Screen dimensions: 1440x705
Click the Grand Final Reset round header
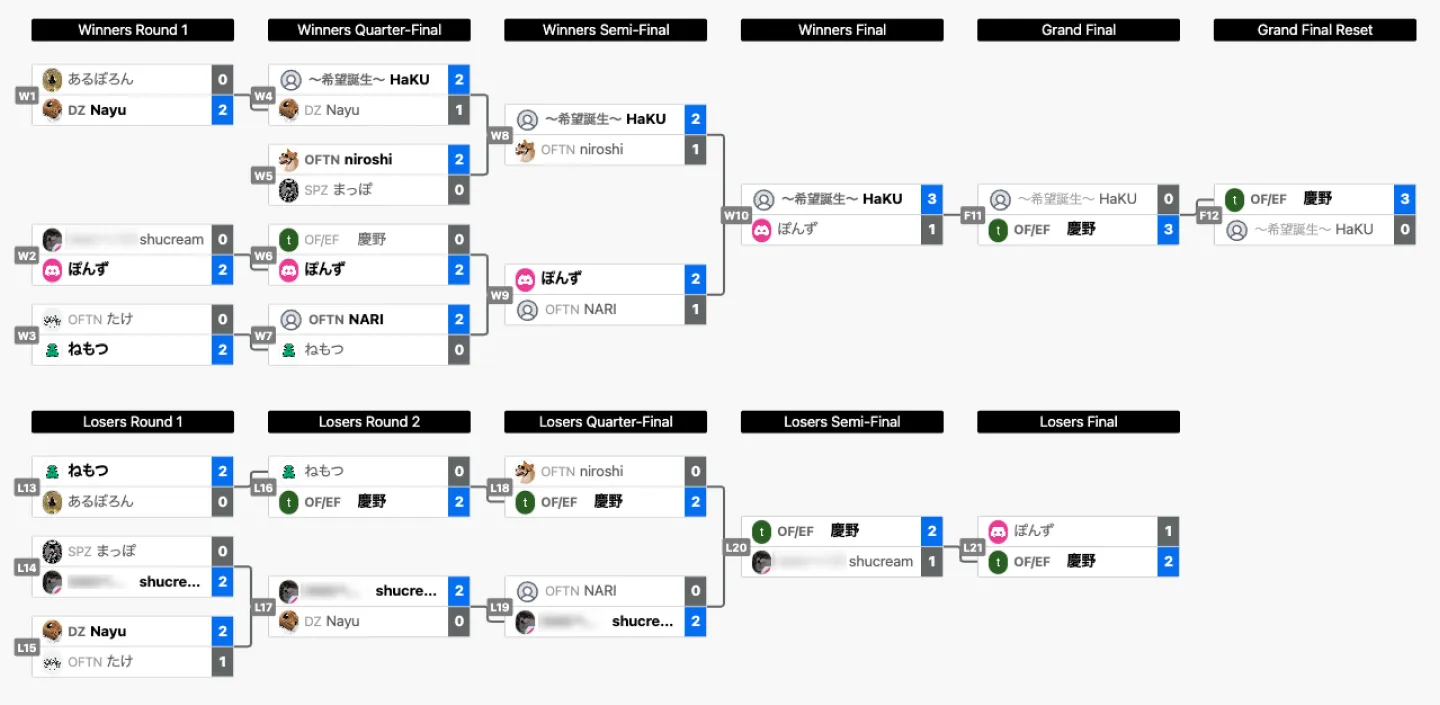1314,30
